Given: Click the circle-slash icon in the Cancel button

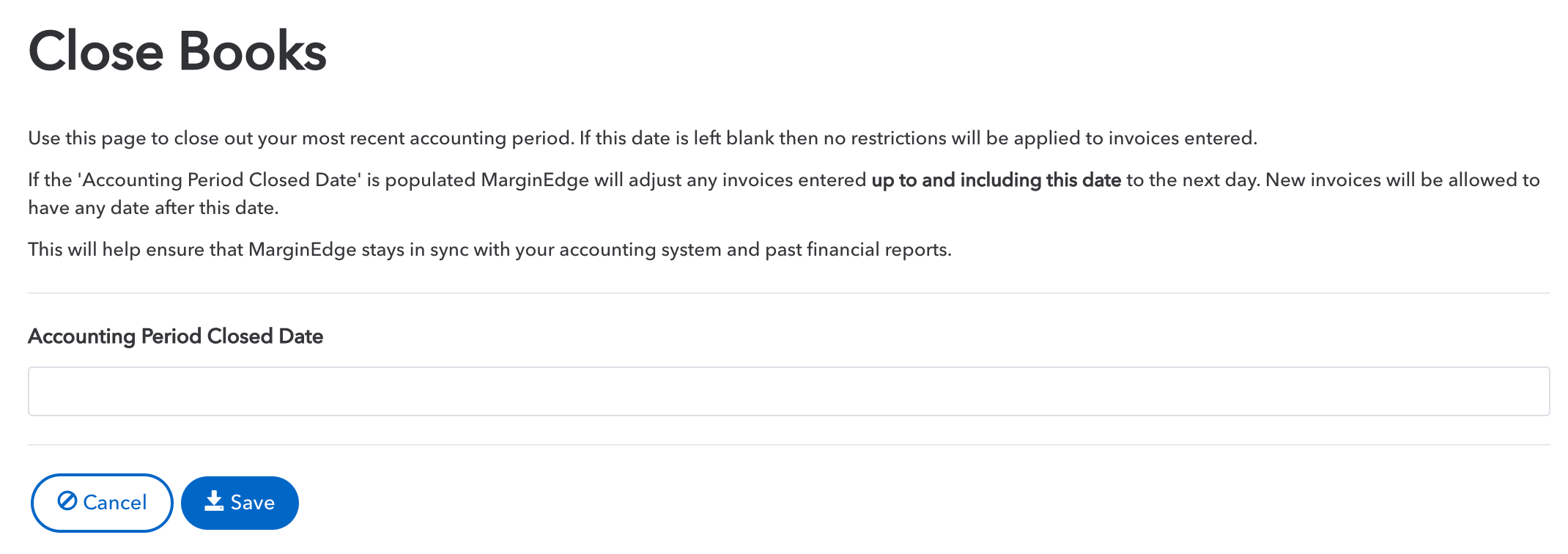Looking at the screenshot, I should 67,501.
